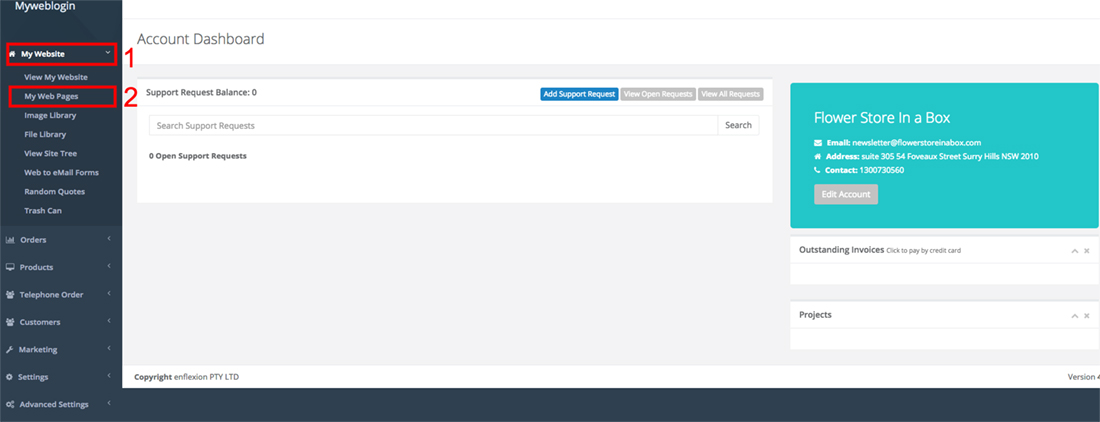Click View Open Requests button

[x=658, y=94]
